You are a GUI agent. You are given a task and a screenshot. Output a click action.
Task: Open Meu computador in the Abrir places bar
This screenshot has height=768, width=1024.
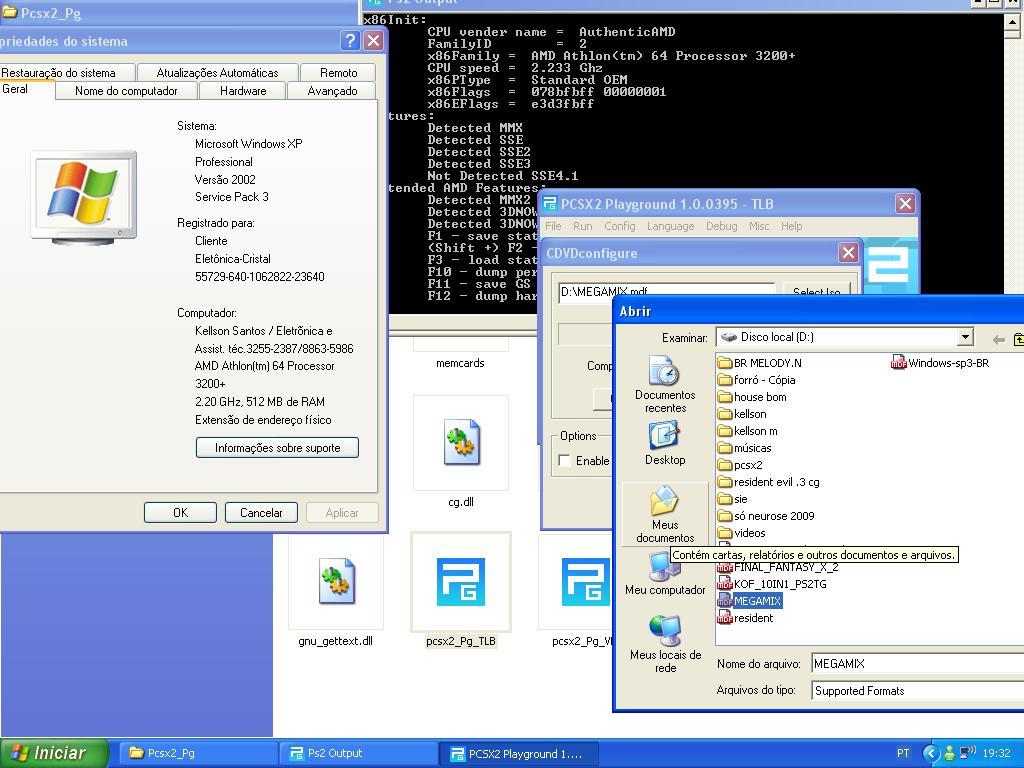click(x=665, y=573)
